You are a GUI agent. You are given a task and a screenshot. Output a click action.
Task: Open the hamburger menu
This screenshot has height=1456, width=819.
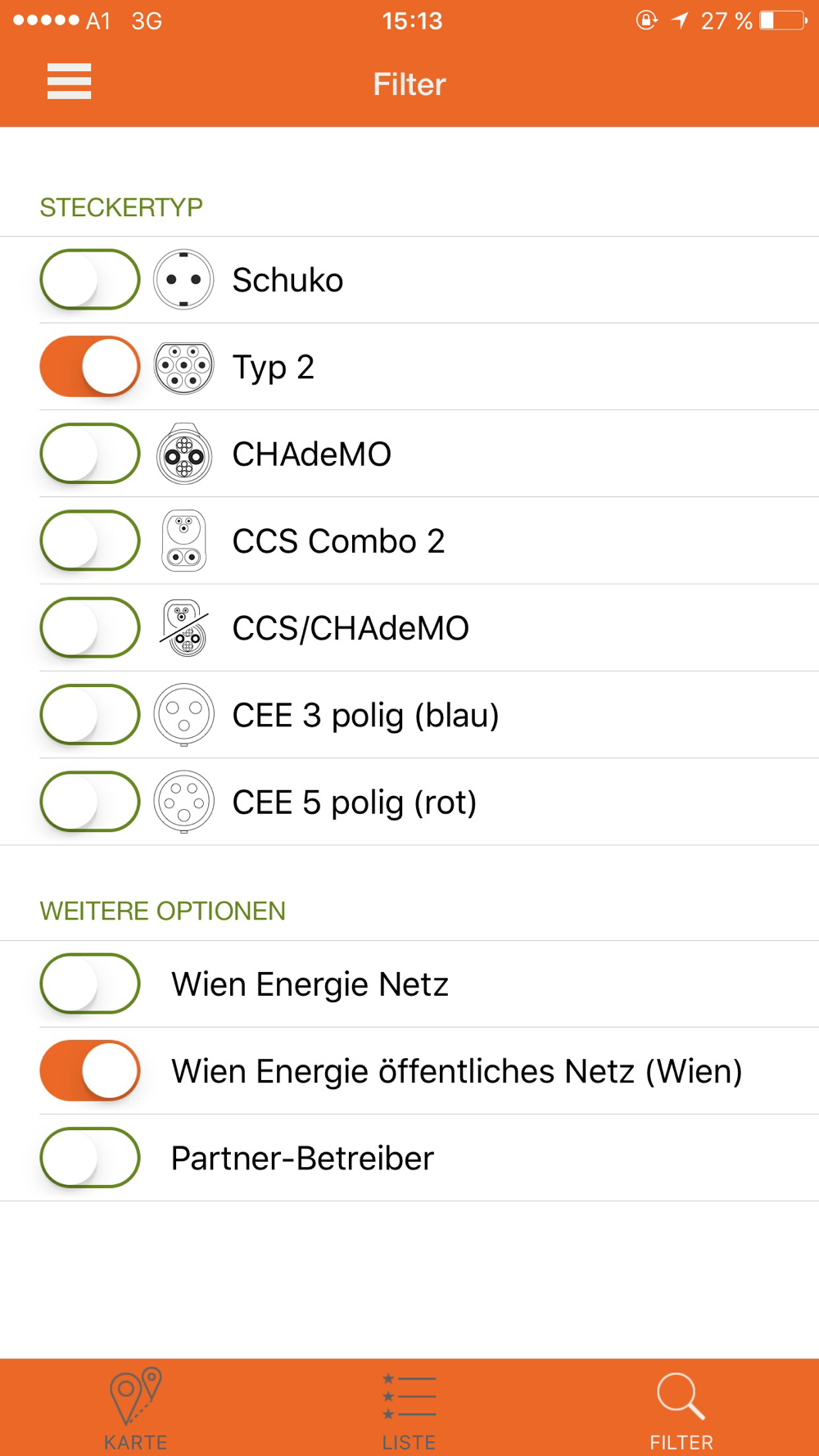(69, 81)
